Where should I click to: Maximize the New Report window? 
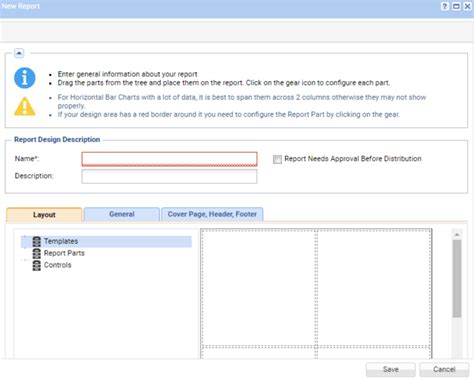coord(456,6)
